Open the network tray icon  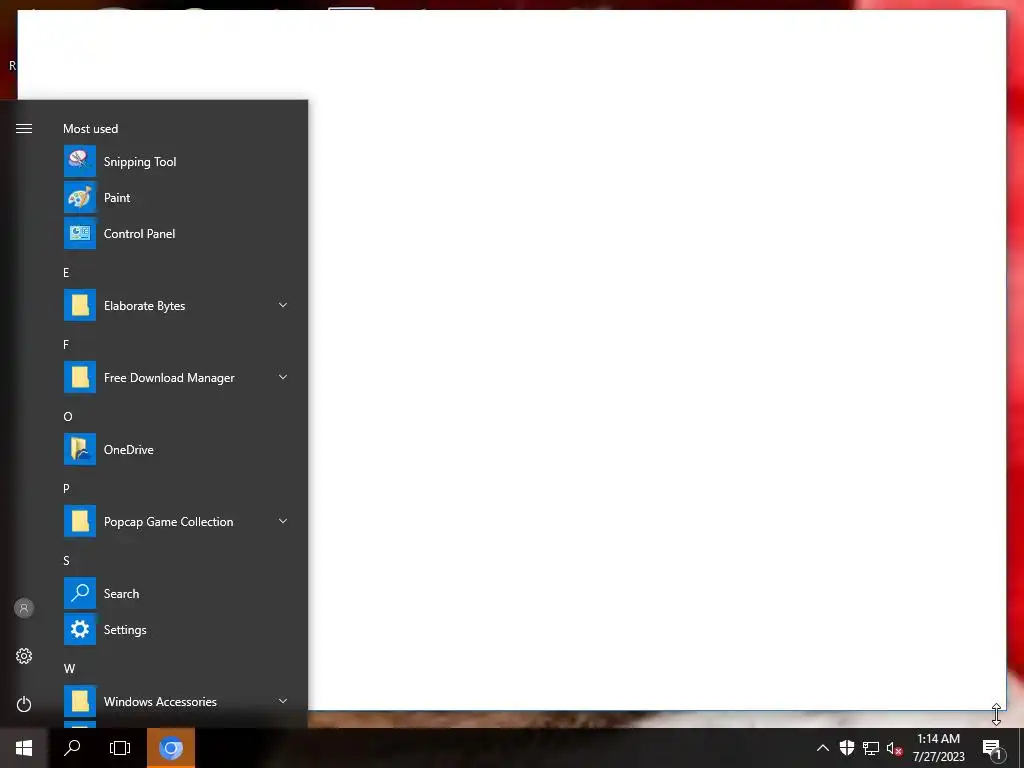871,748
